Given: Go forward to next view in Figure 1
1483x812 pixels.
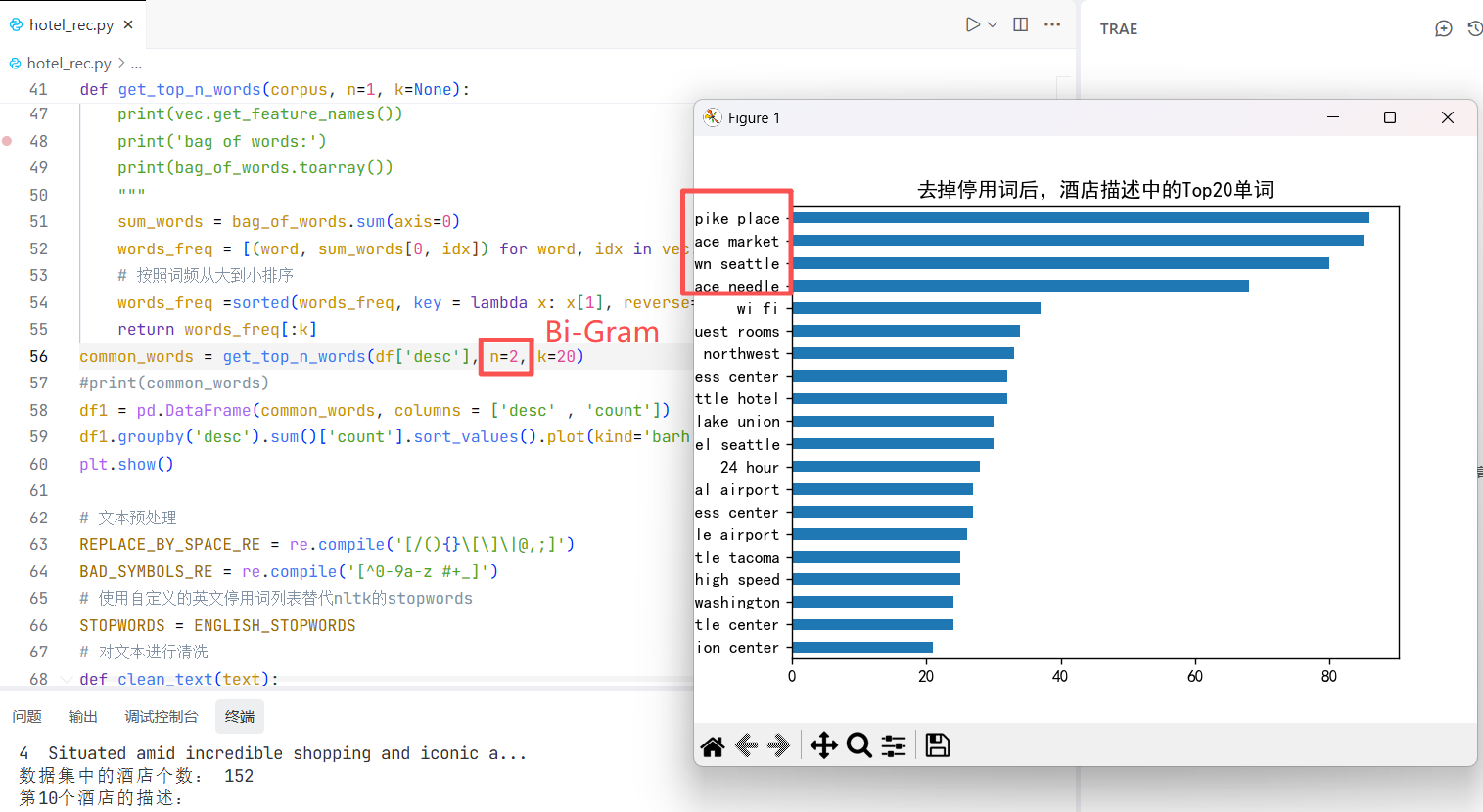Looking at the screenshot, I should click(x=779, y=746).
